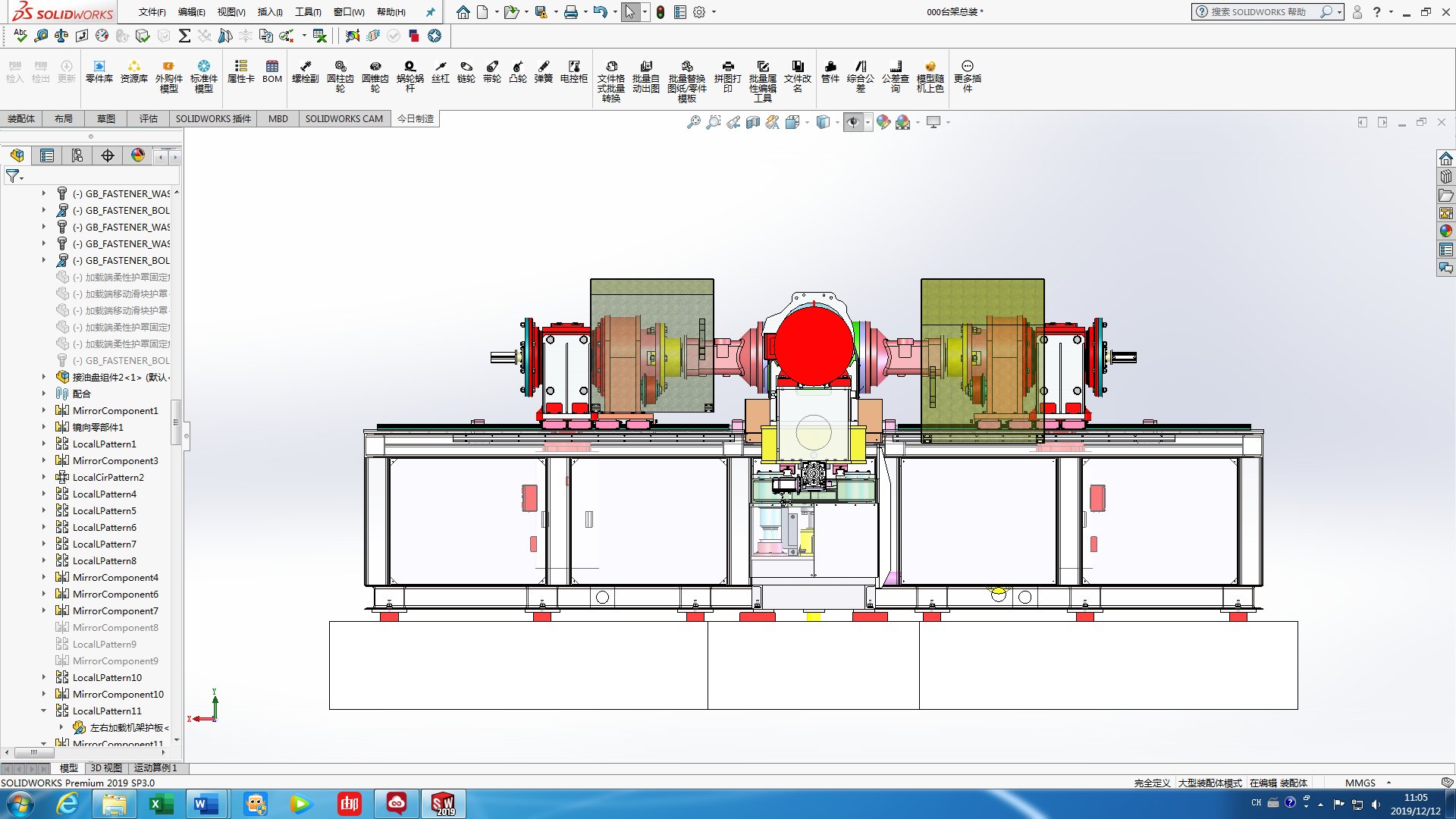Click 批量自动出图 batch drawing button

(x=646, y=77)
